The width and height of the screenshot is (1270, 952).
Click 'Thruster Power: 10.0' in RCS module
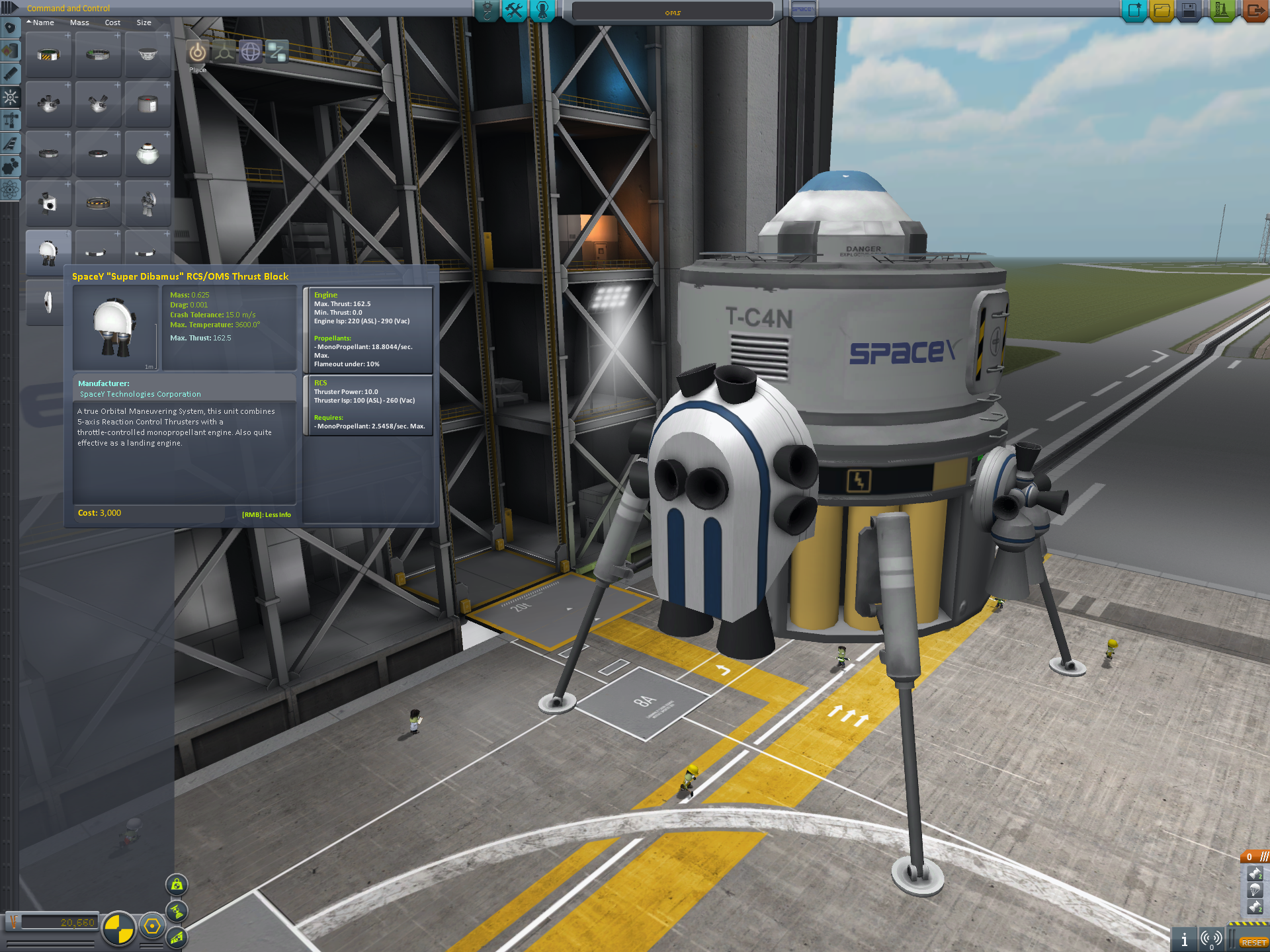(x=346, y=391)
